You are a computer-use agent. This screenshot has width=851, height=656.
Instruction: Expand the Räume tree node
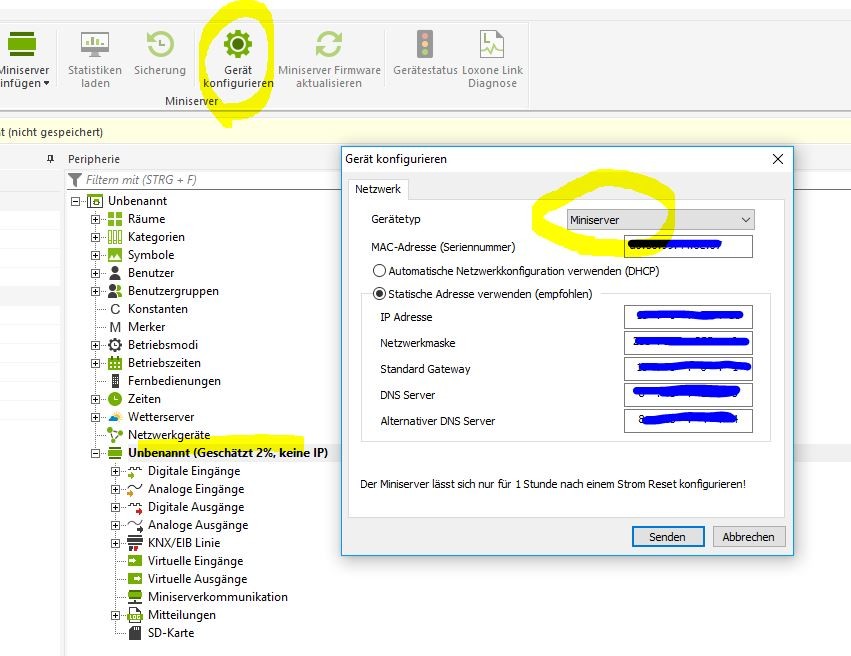point(96,219)
